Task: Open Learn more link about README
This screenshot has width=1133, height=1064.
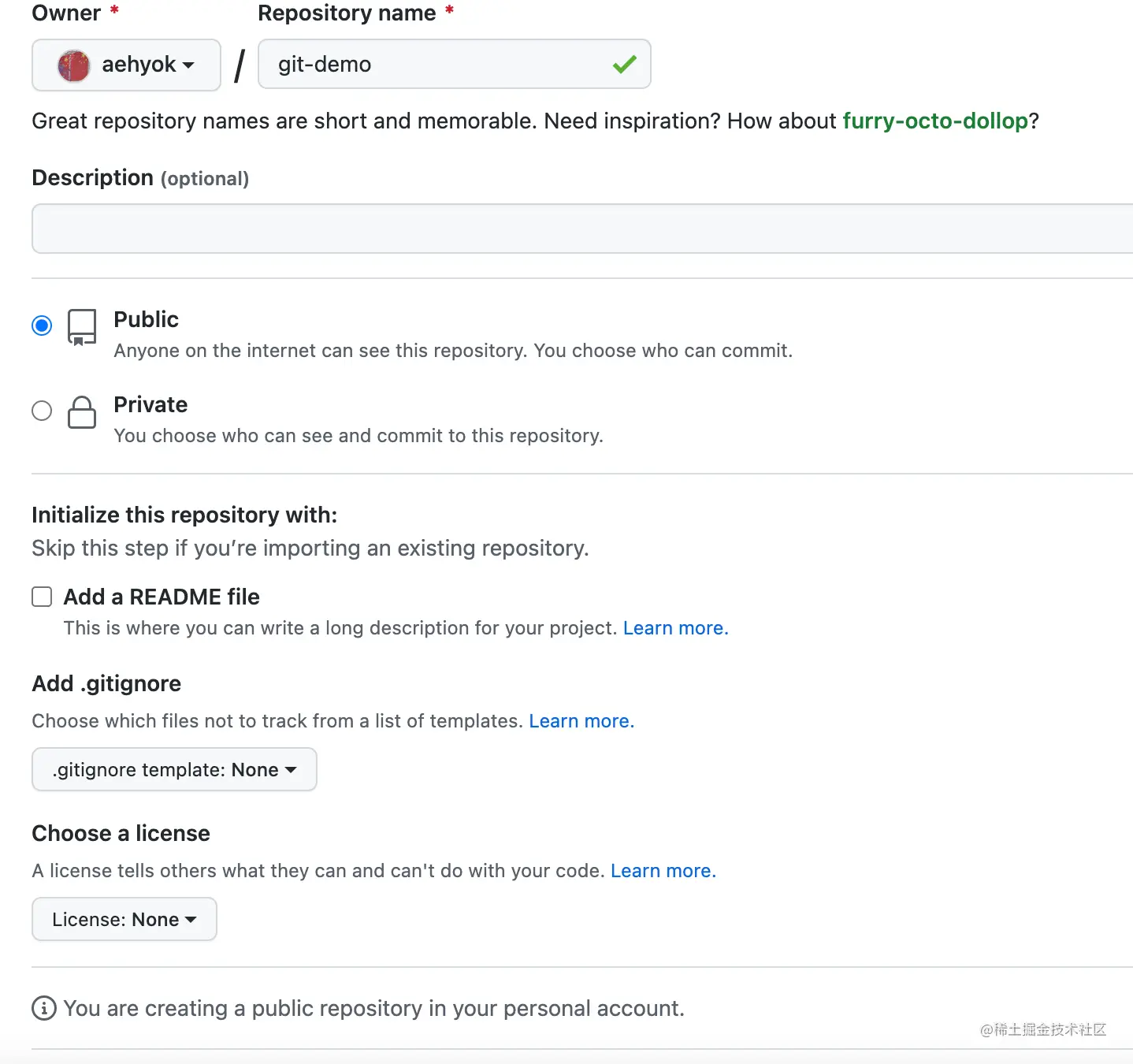Action: click(675, 628)
